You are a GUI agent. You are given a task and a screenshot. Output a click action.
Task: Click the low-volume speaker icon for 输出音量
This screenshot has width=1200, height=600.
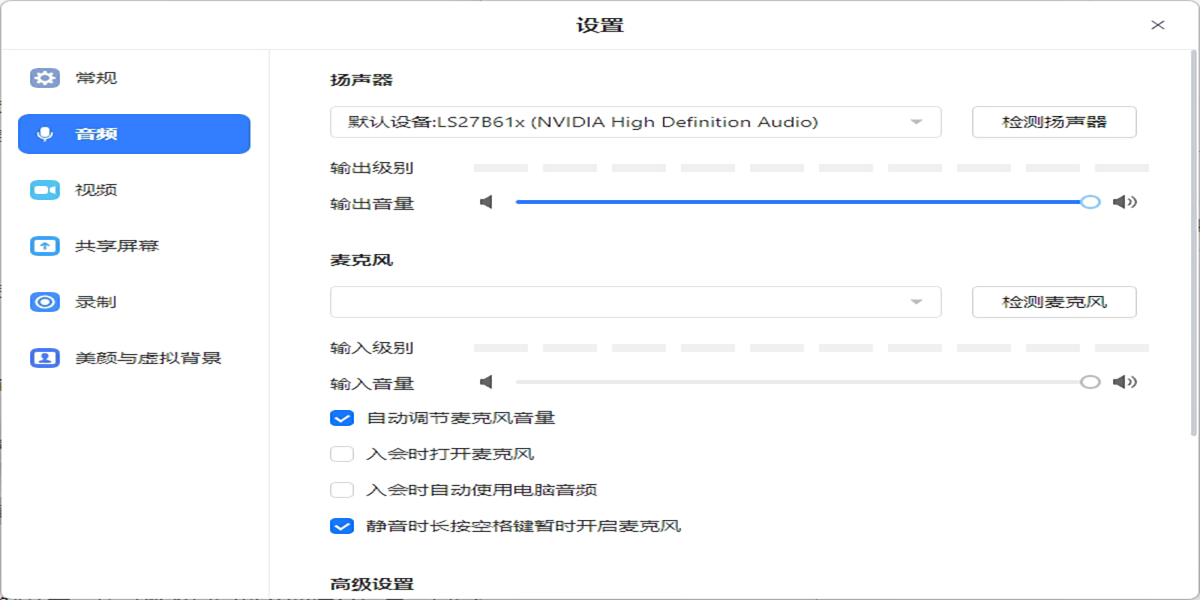click(x=486, y=202)
